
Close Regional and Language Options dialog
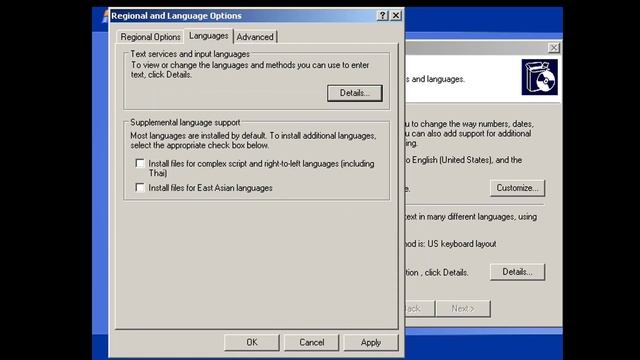click(396, 16)
